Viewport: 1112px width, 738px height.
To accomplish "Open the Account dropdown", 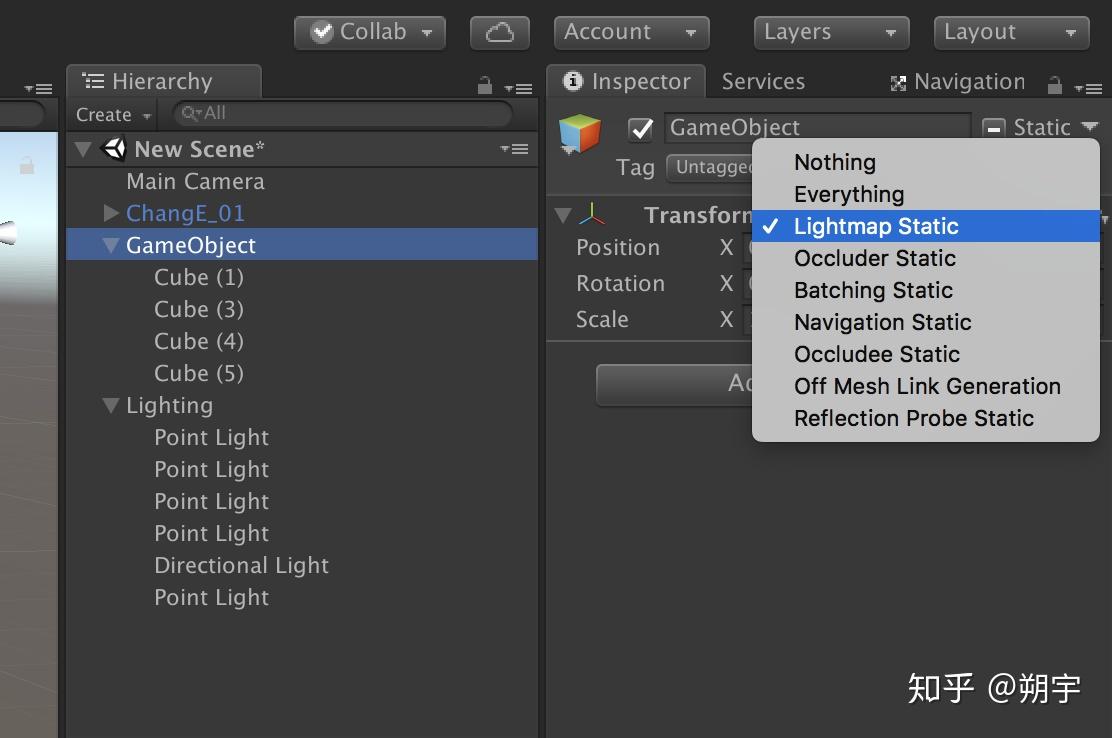I will [631, 33].
